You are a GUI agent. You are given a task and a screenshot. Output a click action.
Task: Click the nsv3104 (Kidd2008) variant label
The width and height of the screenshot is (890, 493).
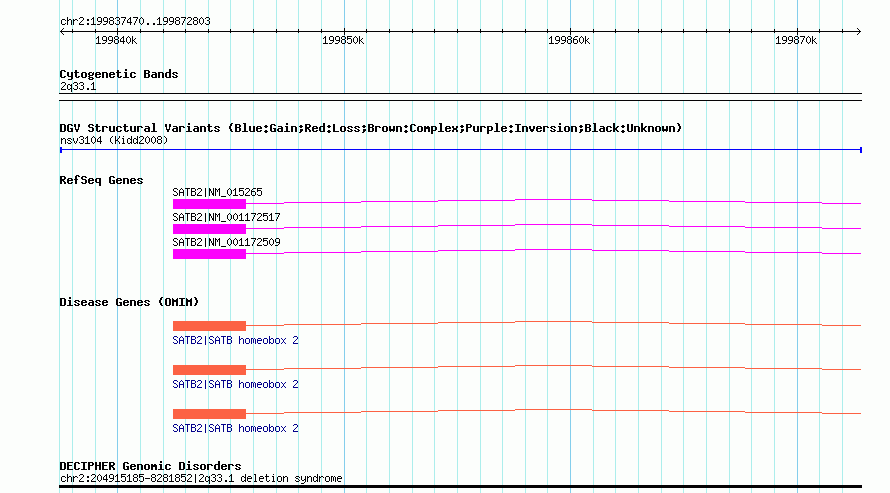(x=114, y=141)
